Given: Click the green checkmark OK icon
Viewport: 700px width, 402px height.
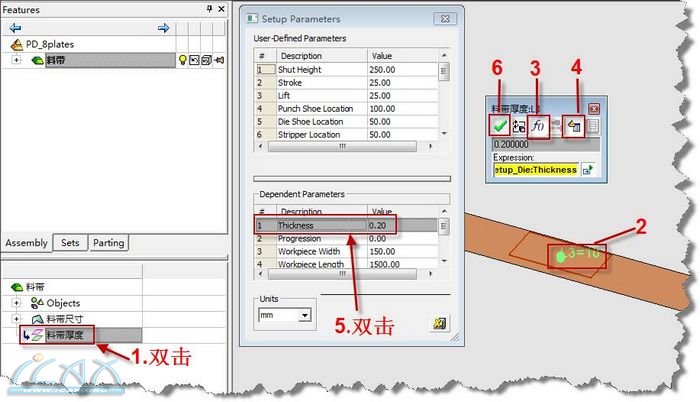Looking at the screenshot, I should [500, 126].
